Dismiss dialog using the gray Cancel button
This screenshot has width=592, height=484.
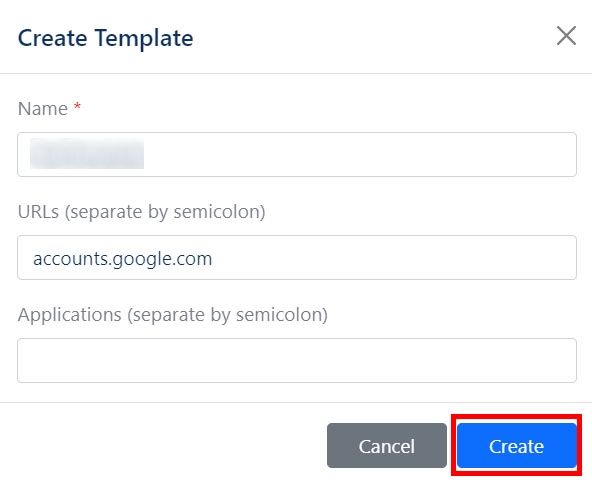point(387,445)
